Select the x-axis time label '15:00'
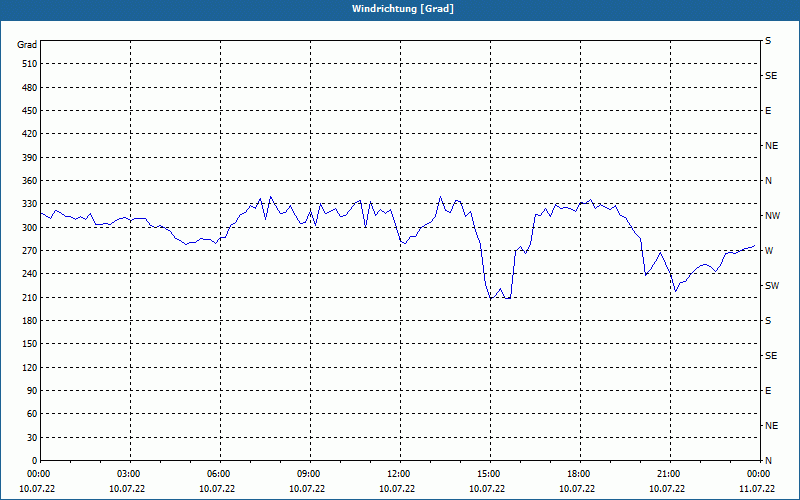 tap(488, 474)
